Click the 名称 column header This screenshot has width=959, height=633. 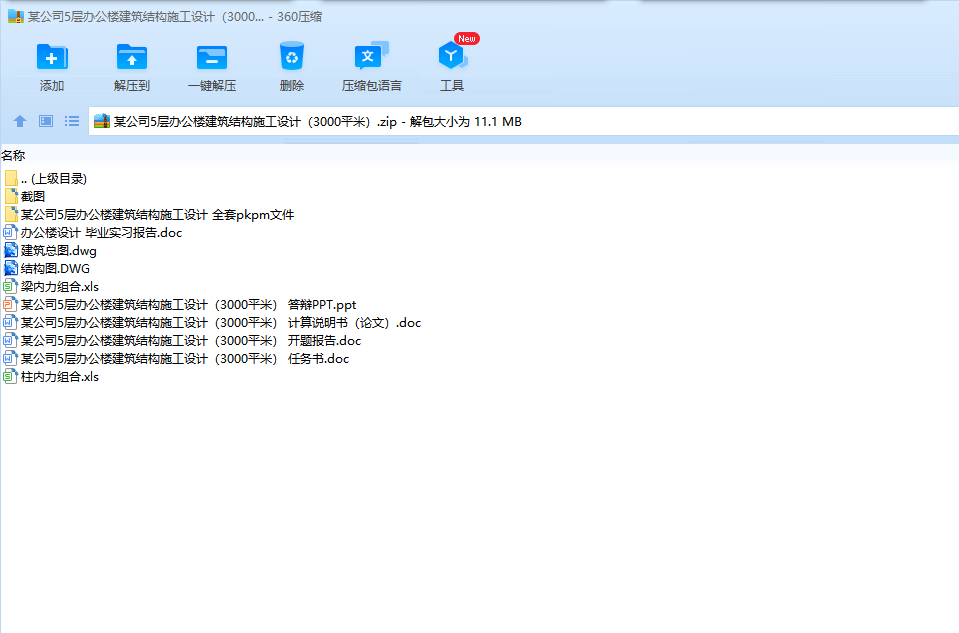(13, 155)
